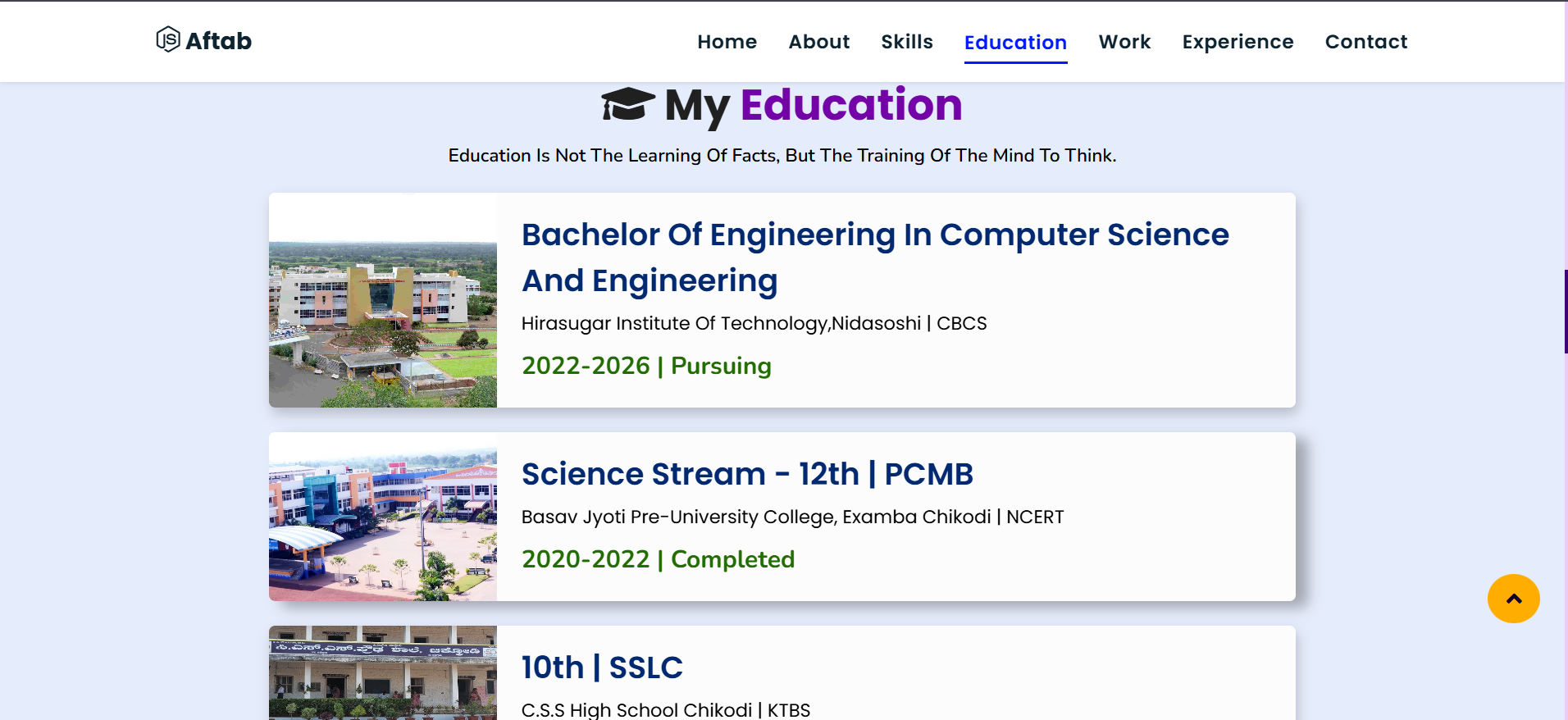Click the page scrollbar thumb
The width and height of the screenshot is (1568, 720).
tap(1565, 312)
